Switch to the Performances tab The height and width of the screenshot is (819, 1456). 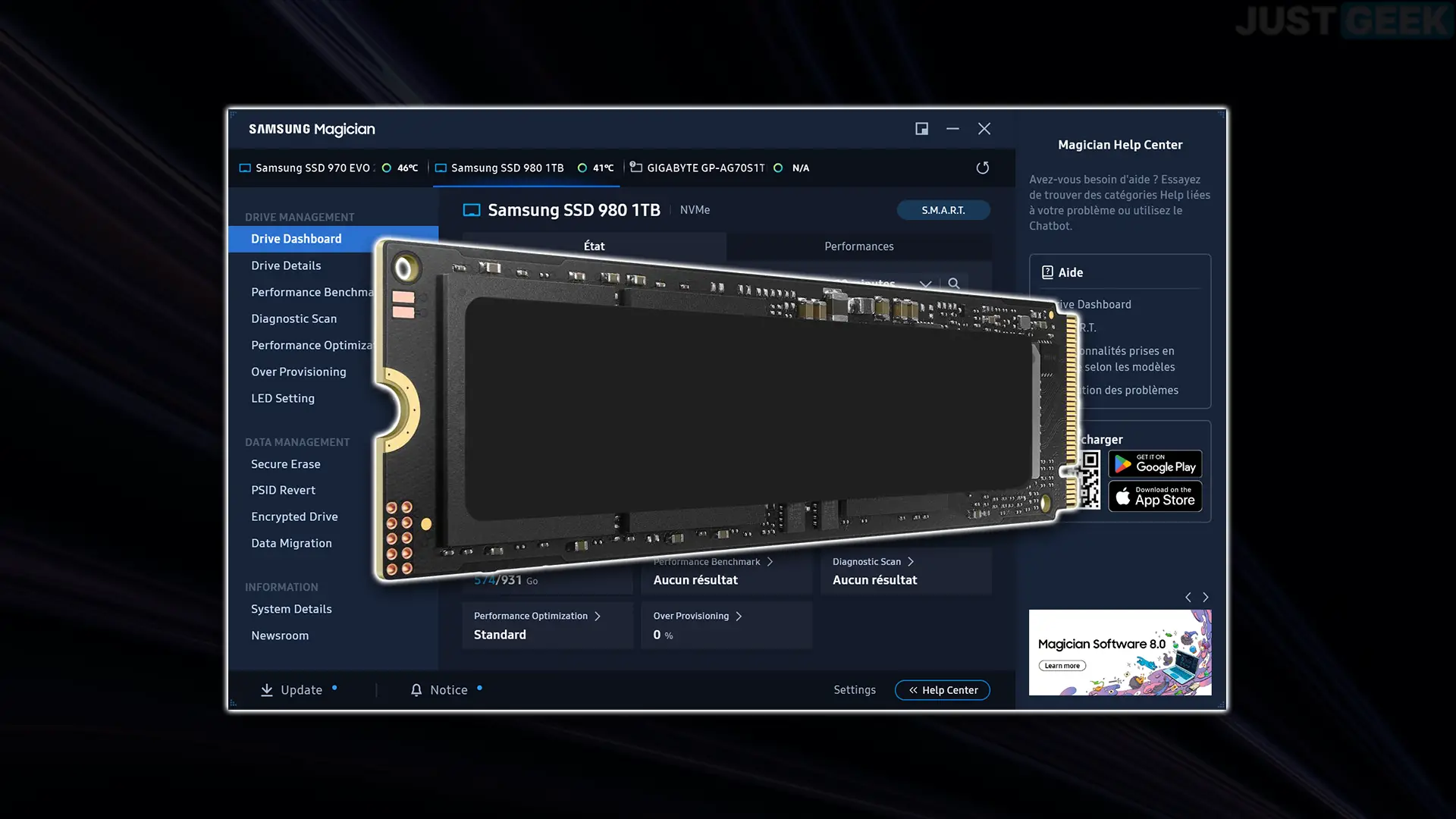click(859, 245)
